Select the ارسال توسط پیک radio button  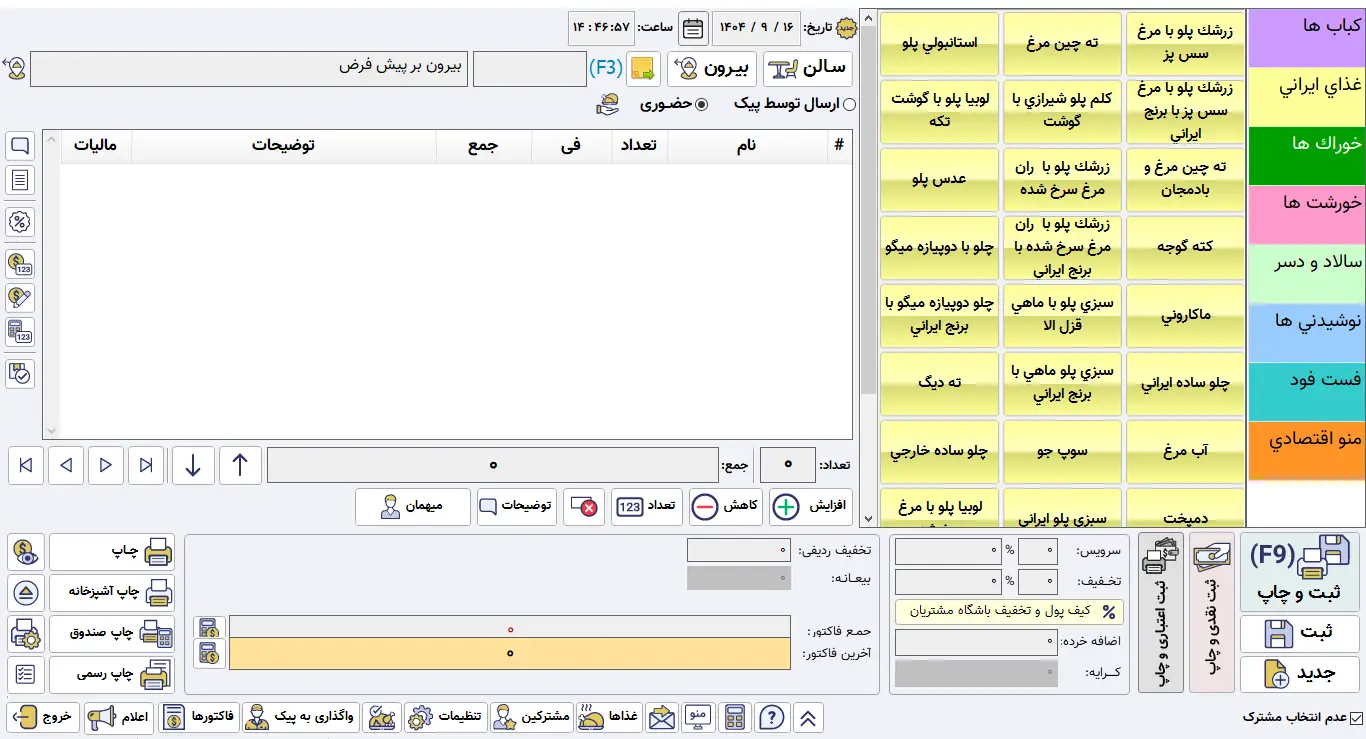(x=849, y=104)
